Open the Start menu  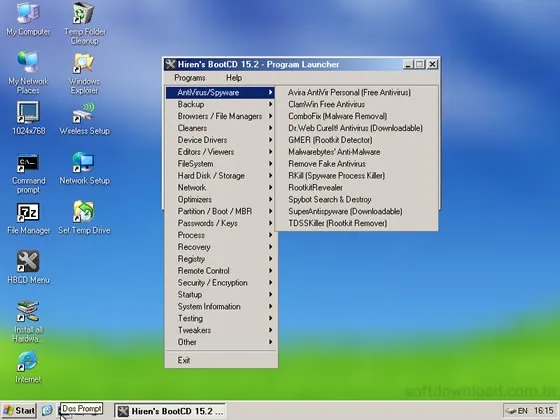tap(19, 411)
